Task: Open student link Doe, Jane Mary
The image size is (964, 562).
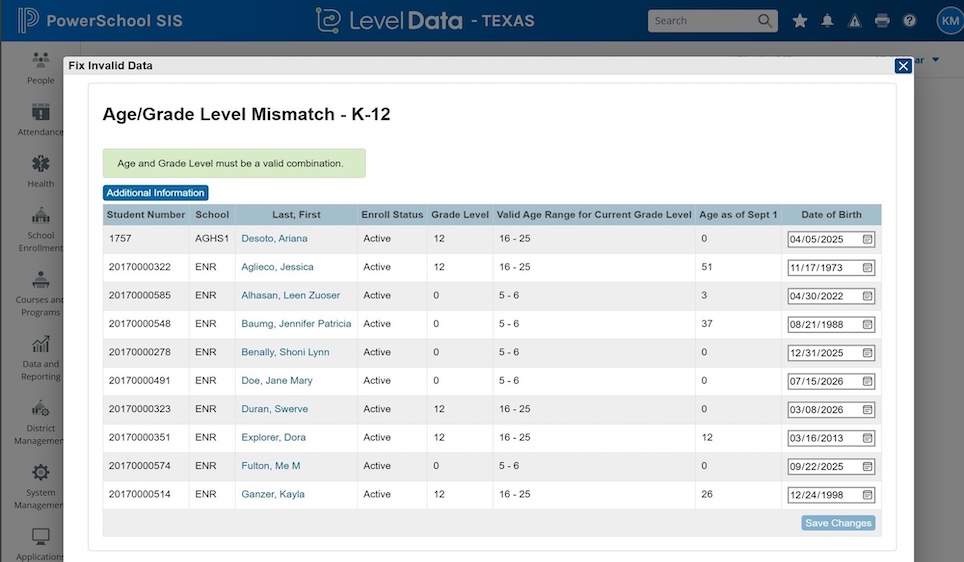Action: pos(277,381)
